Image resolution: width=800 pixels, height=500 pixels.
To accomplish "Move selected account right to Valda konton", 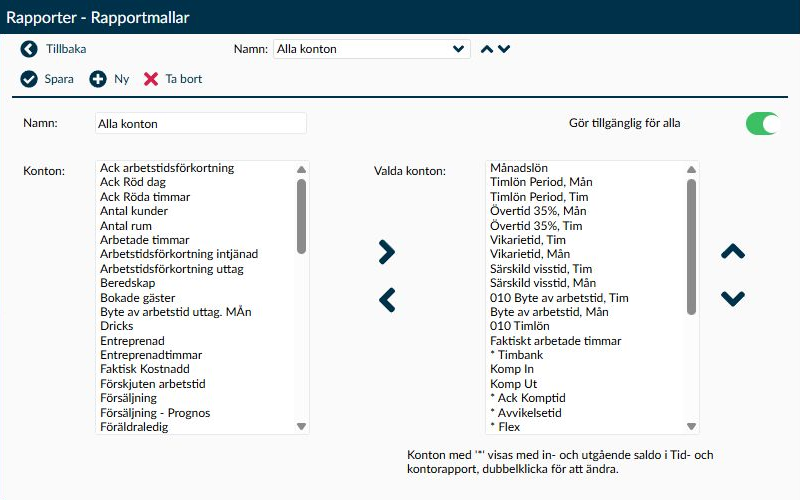I will [387, 252].
